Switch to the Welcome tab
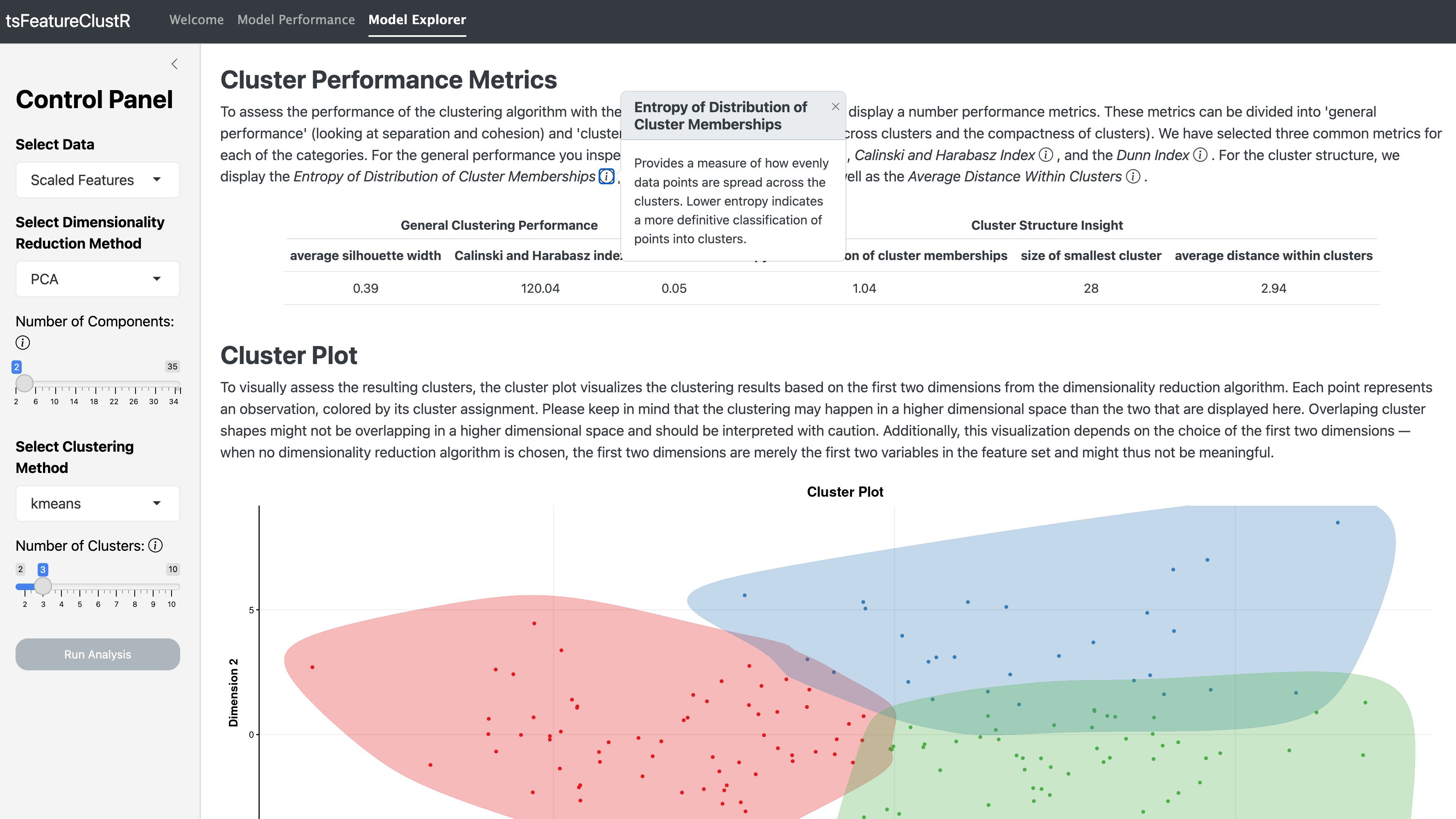 click(x=197, y=20)
